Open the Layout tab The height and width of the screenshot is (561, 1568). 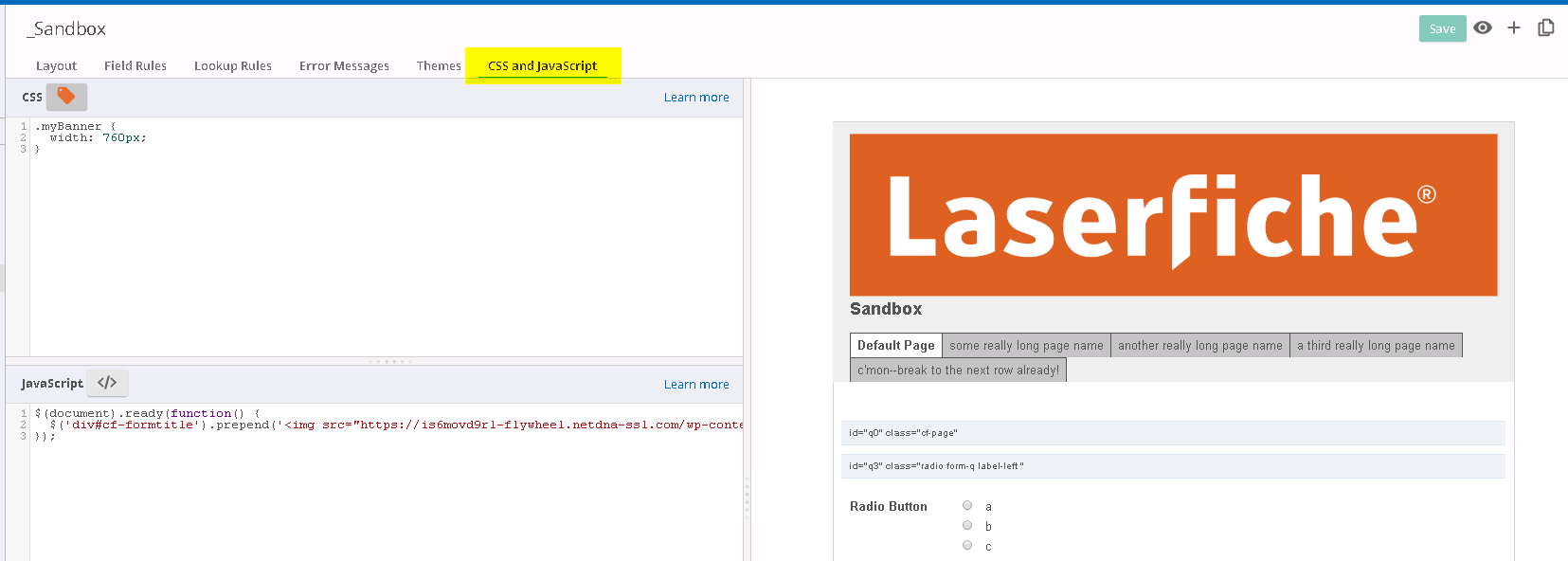56,65
